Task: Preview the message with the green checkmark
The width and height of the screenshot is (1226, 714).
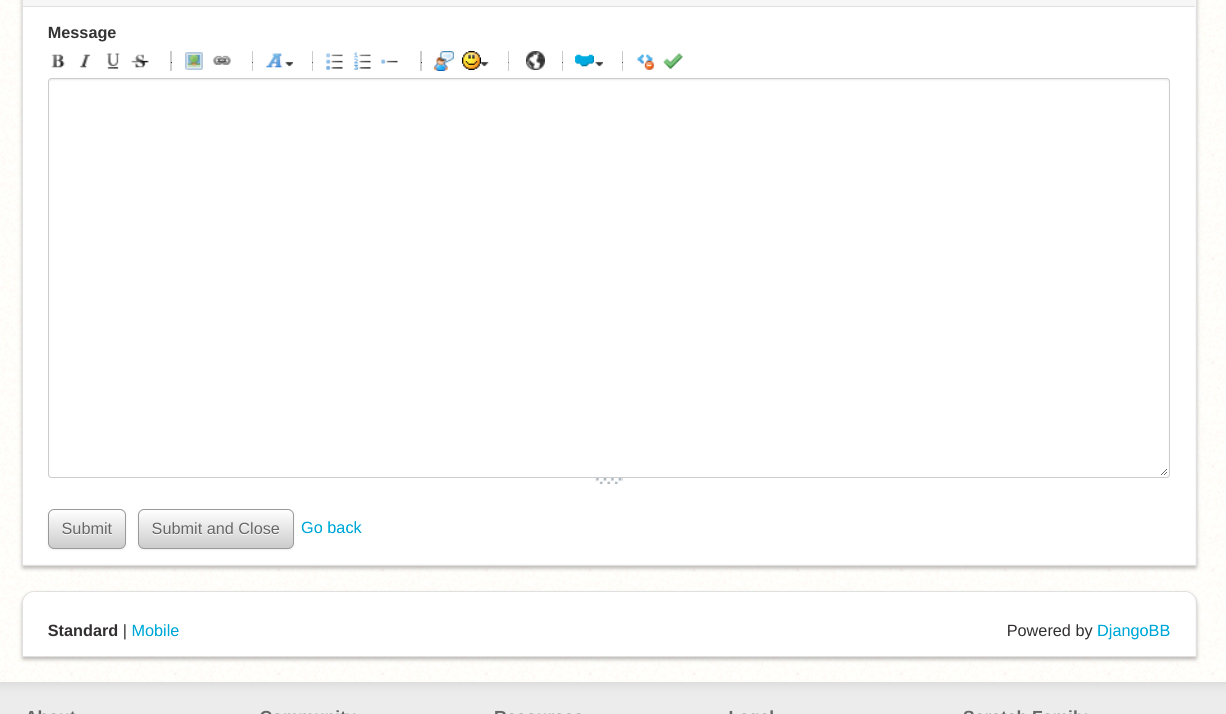Action: [673, 61]
